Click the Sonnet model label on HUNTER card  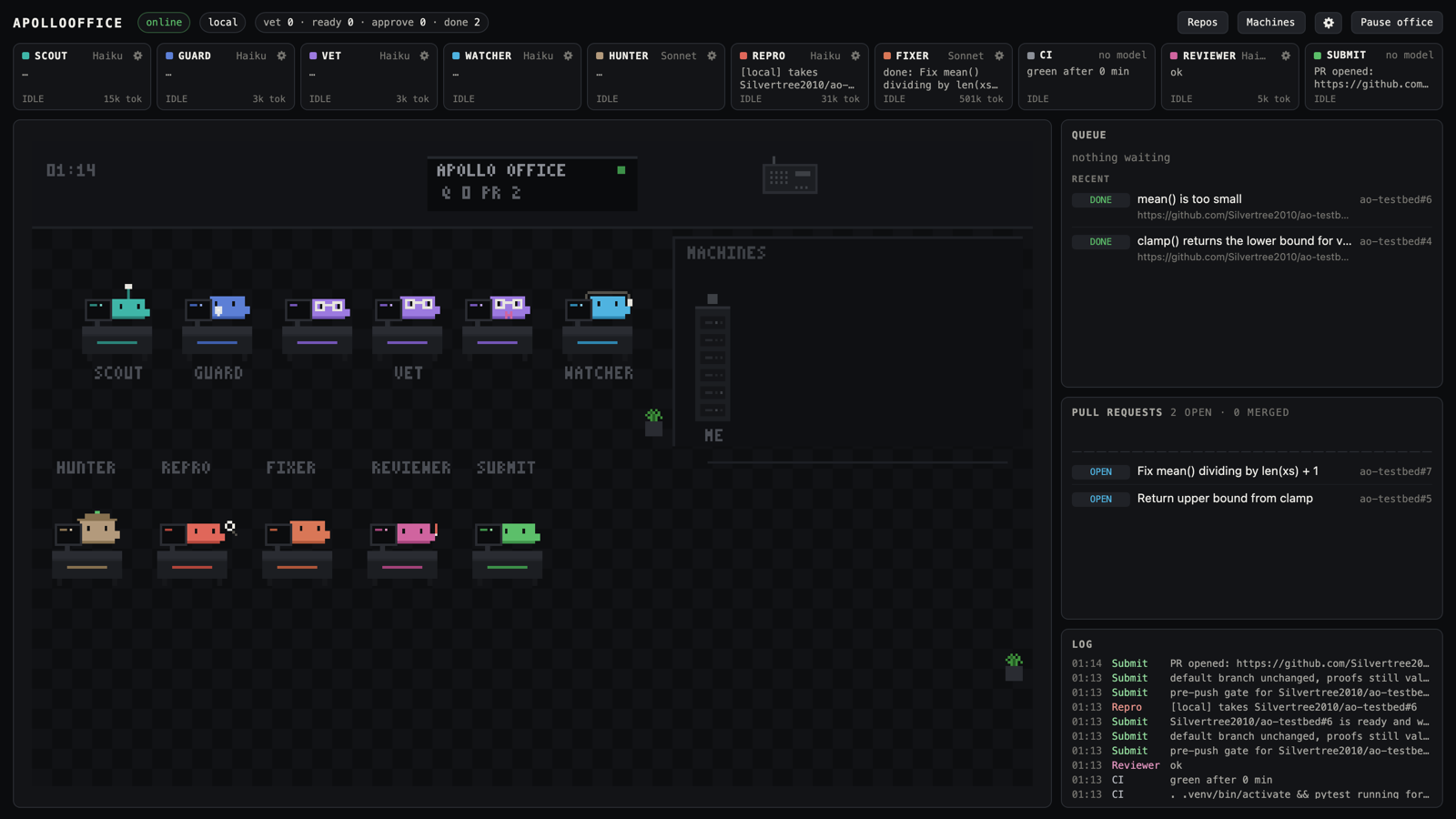tap(679, 56)
